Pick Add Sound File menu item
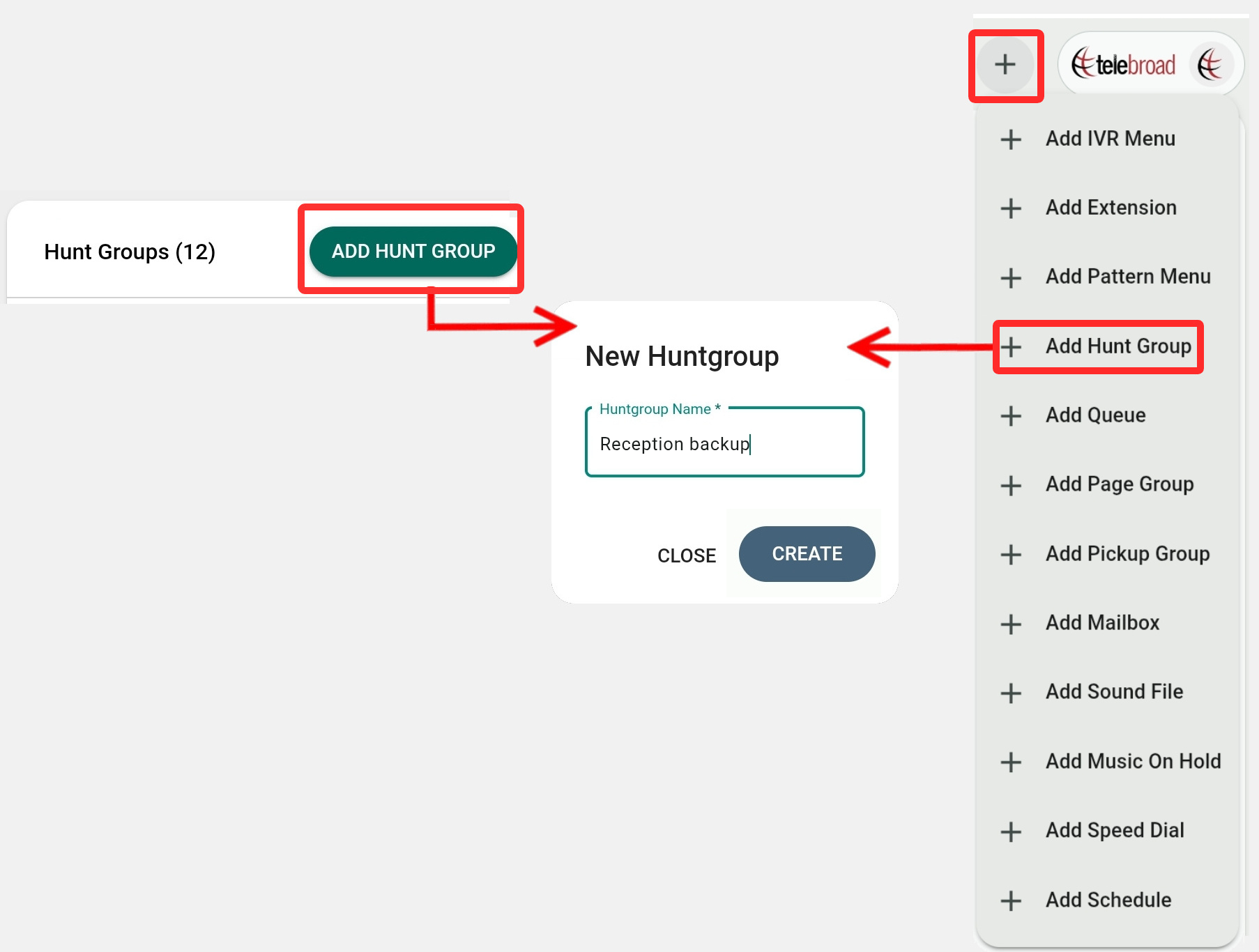 point(1107,692)
